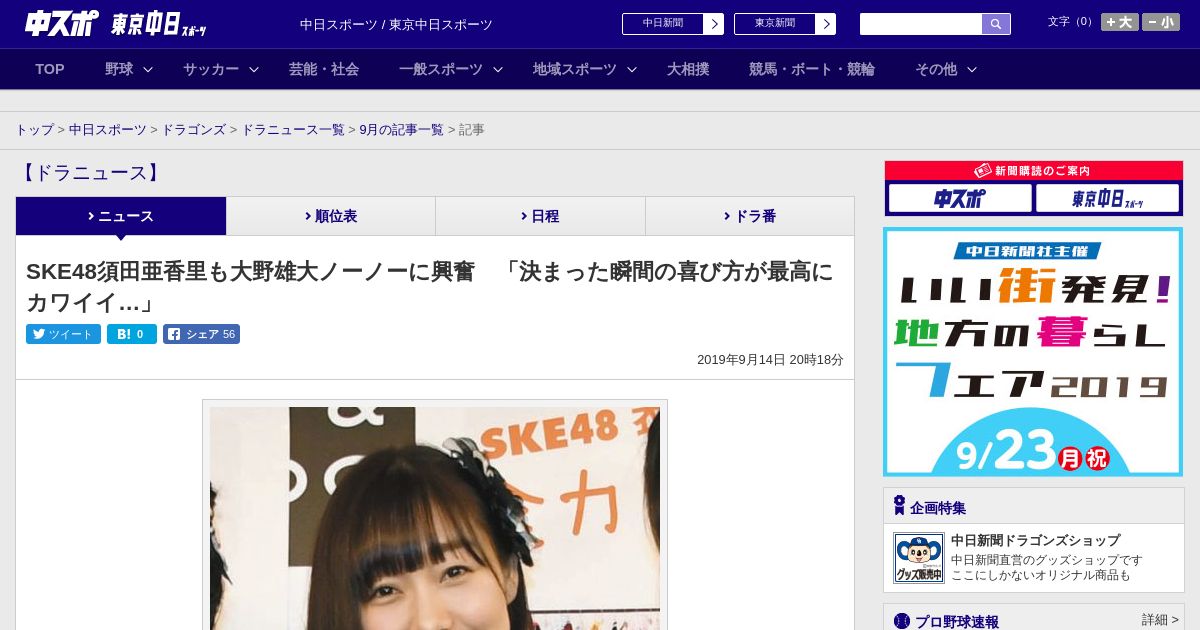Click the 企画特集 heading

point(938,508)
